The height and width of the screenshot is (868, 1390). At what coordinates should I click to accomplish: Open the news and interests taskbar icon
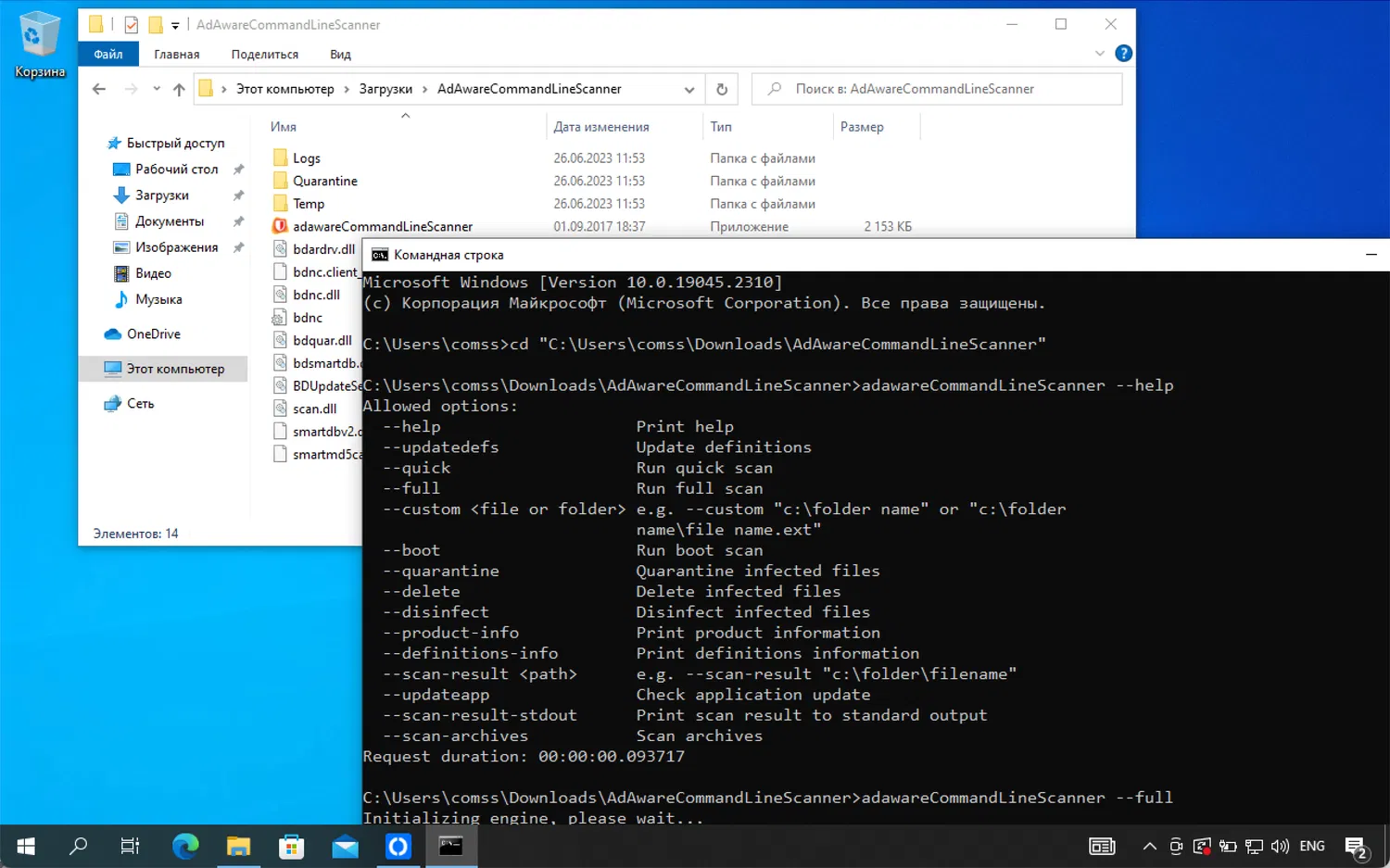1102,846
